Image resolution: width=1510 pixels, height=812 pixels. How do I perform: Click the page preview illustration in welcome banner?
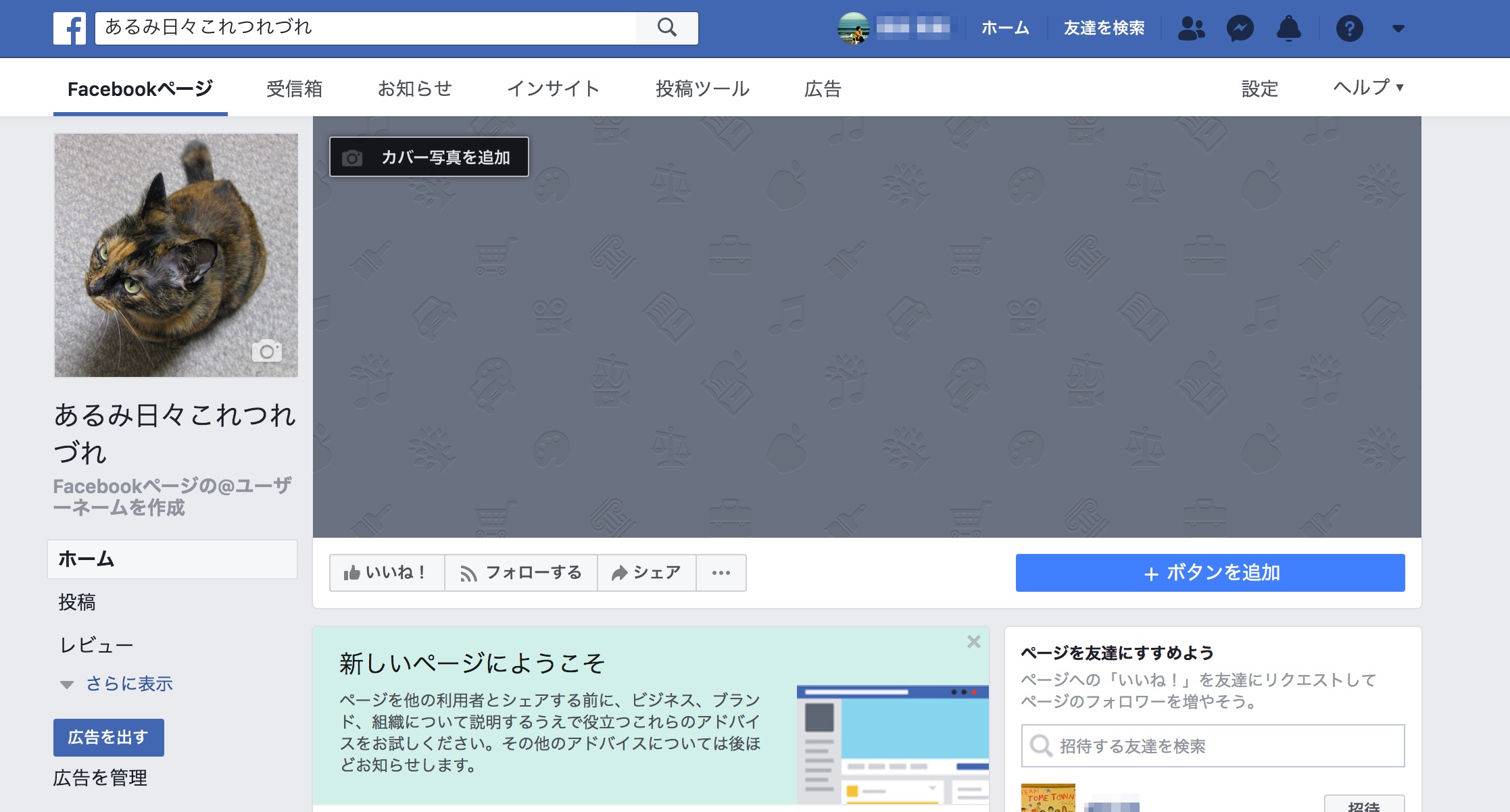pos(893,744)
